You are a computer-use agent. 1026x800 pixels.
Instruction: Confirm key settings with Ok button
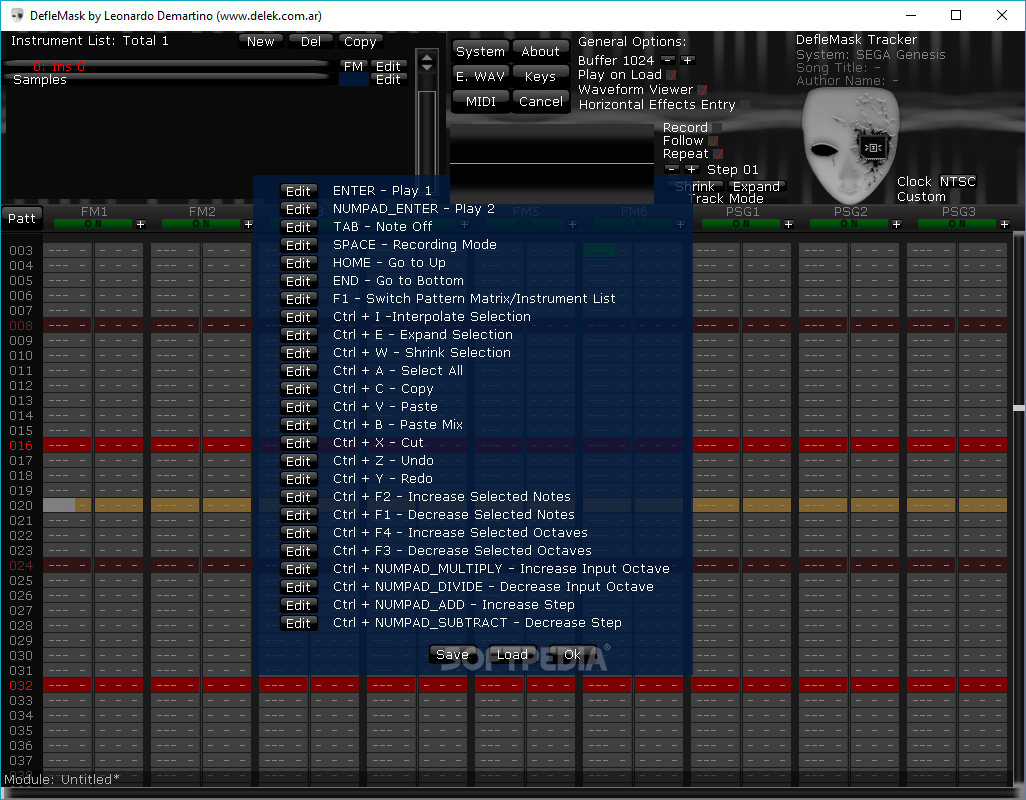click(572, 655)
